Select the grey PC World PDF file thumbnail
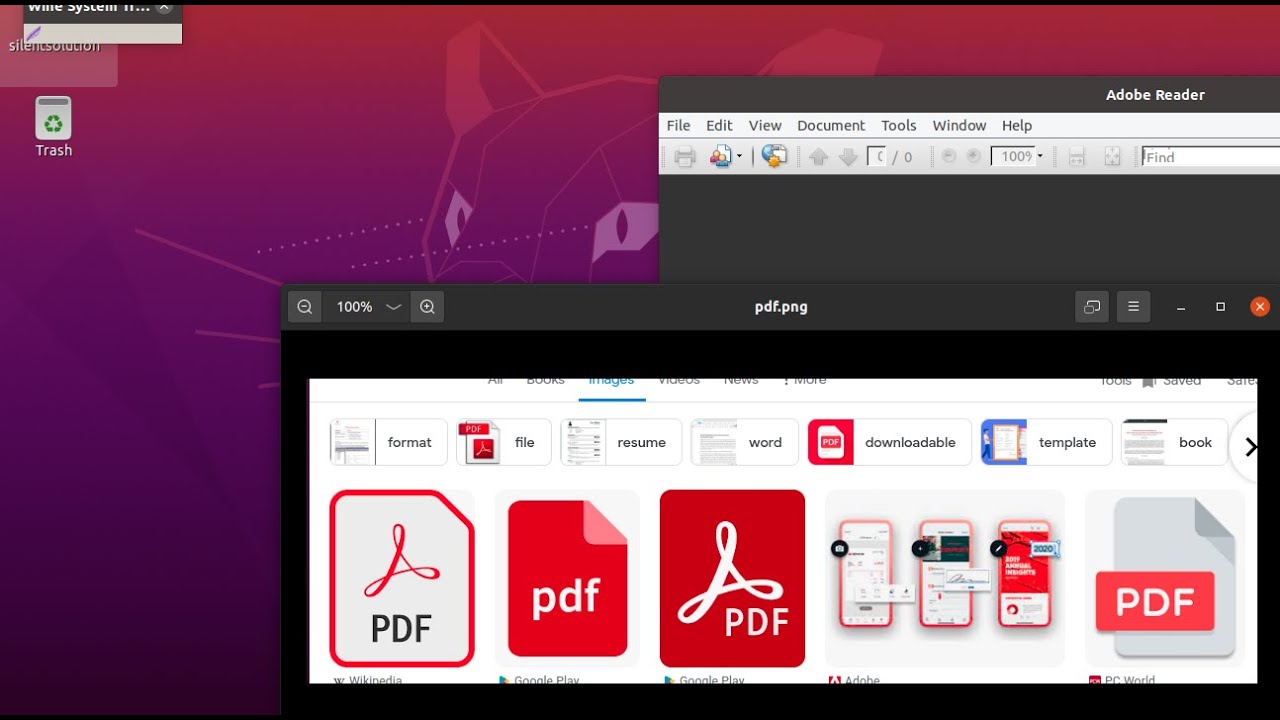Screen dimensions: 1280x720 click(1165, 578)
